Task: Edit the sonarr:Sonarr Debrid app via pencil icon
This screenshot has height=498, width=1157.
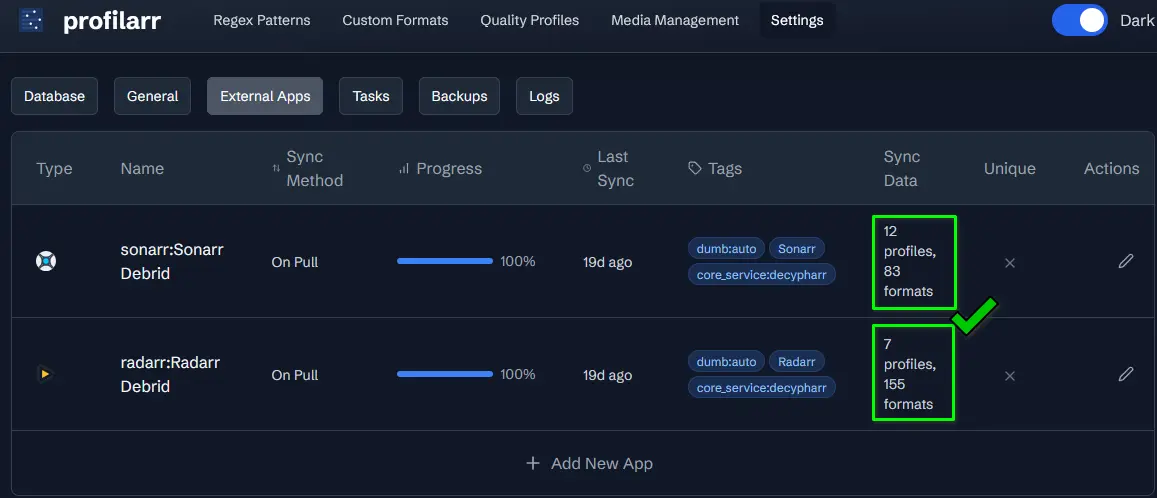Action: click(x=1125, y=261)
